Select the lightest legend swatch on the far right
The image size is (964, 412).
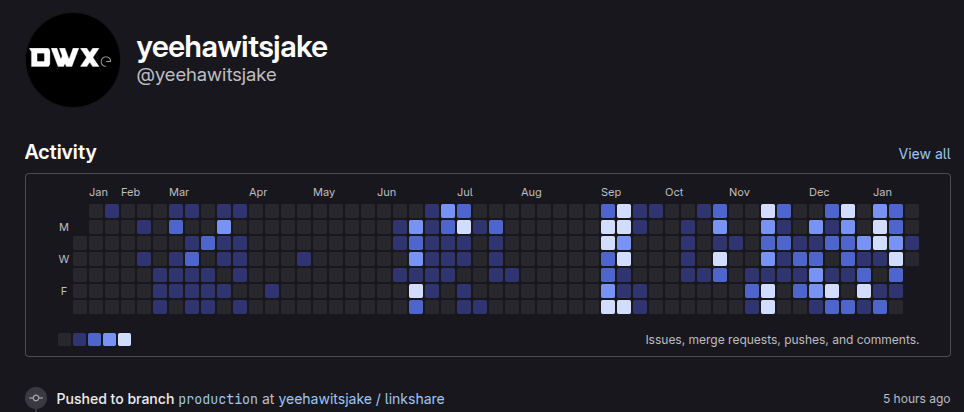[x=125, y=340]
